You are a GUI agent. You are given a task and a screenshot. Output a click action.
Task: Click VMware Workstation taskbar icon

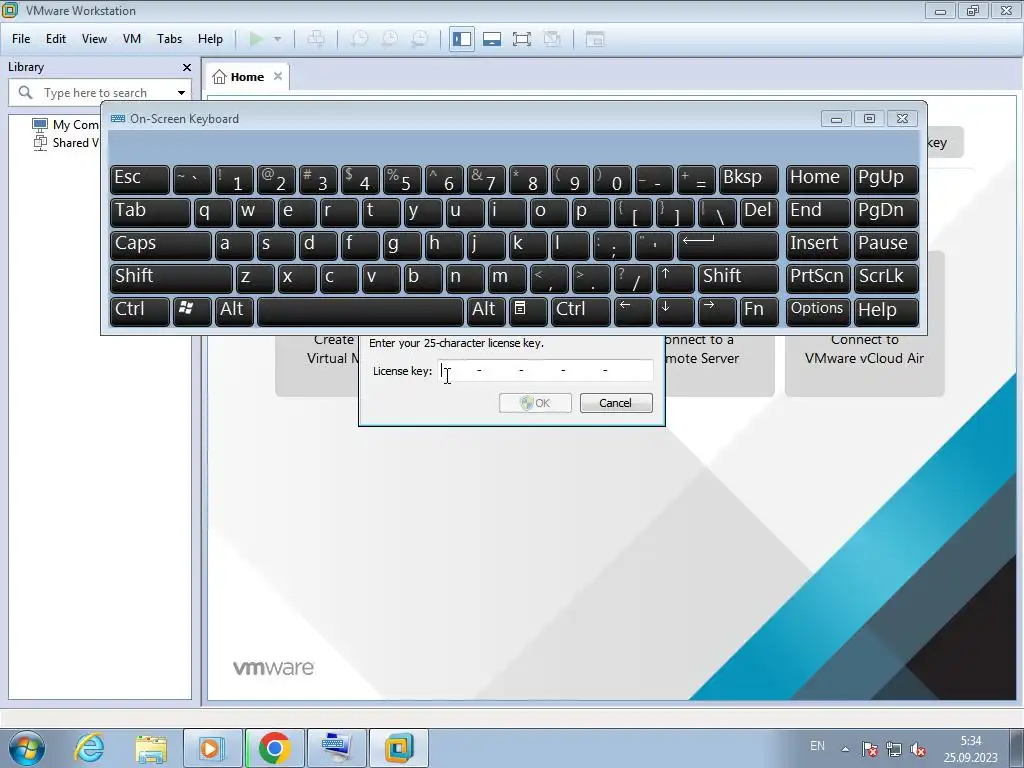[x=399, y=748]
